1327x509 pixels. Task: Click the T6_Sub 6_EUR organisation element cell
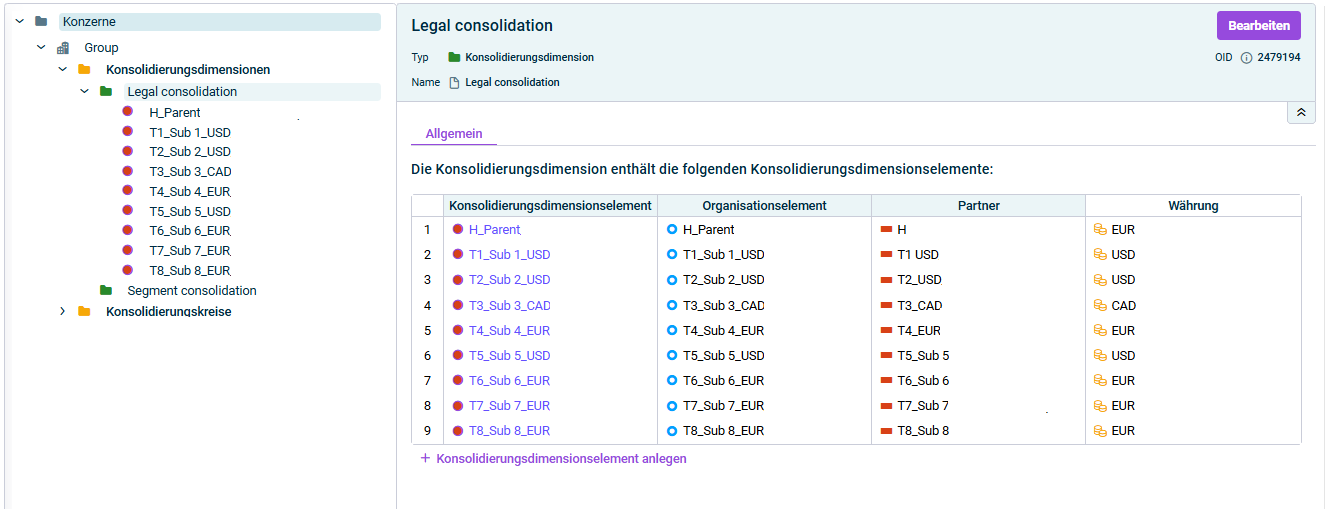(x=764, y=381)
